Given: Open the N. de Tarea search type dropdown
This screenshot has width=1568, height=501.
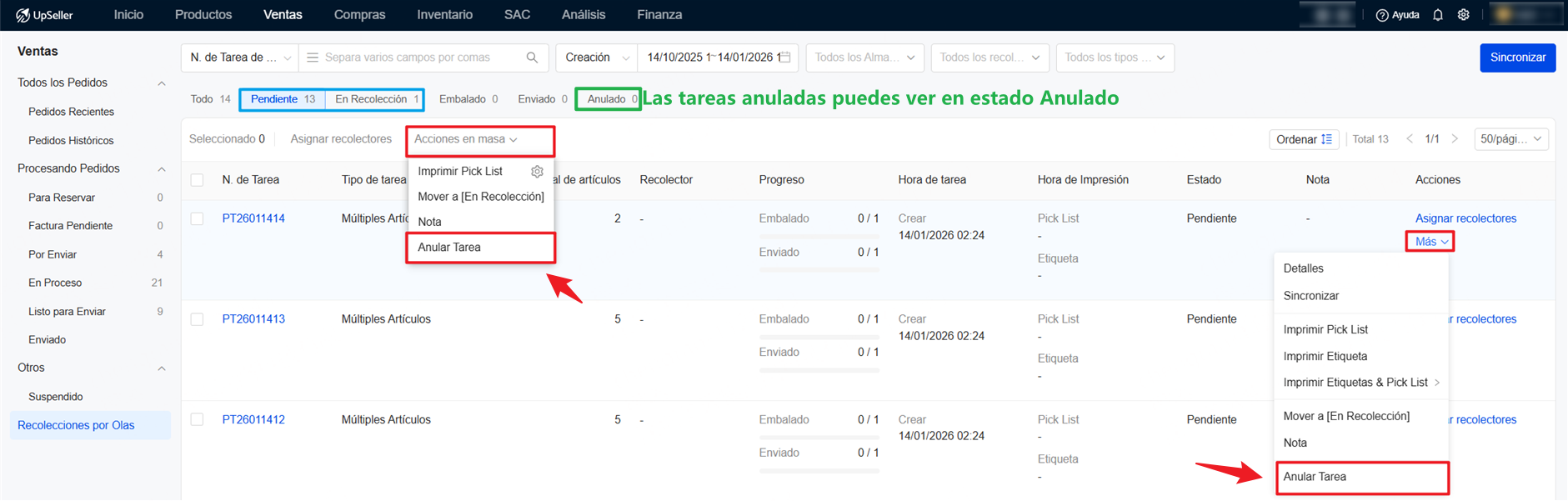Looking at the screenshot, I should coord(240,58).
